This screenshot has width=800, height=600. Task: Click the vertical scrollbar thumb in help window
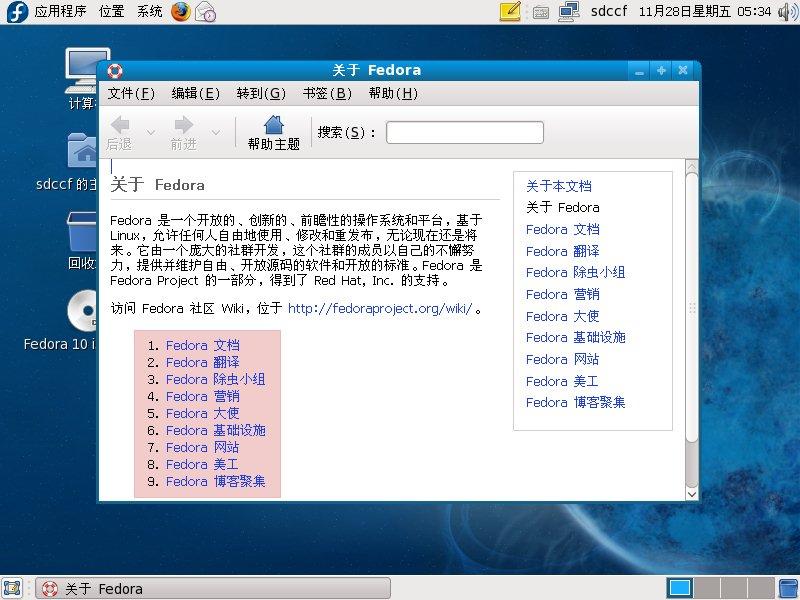[x=691, y=308]
